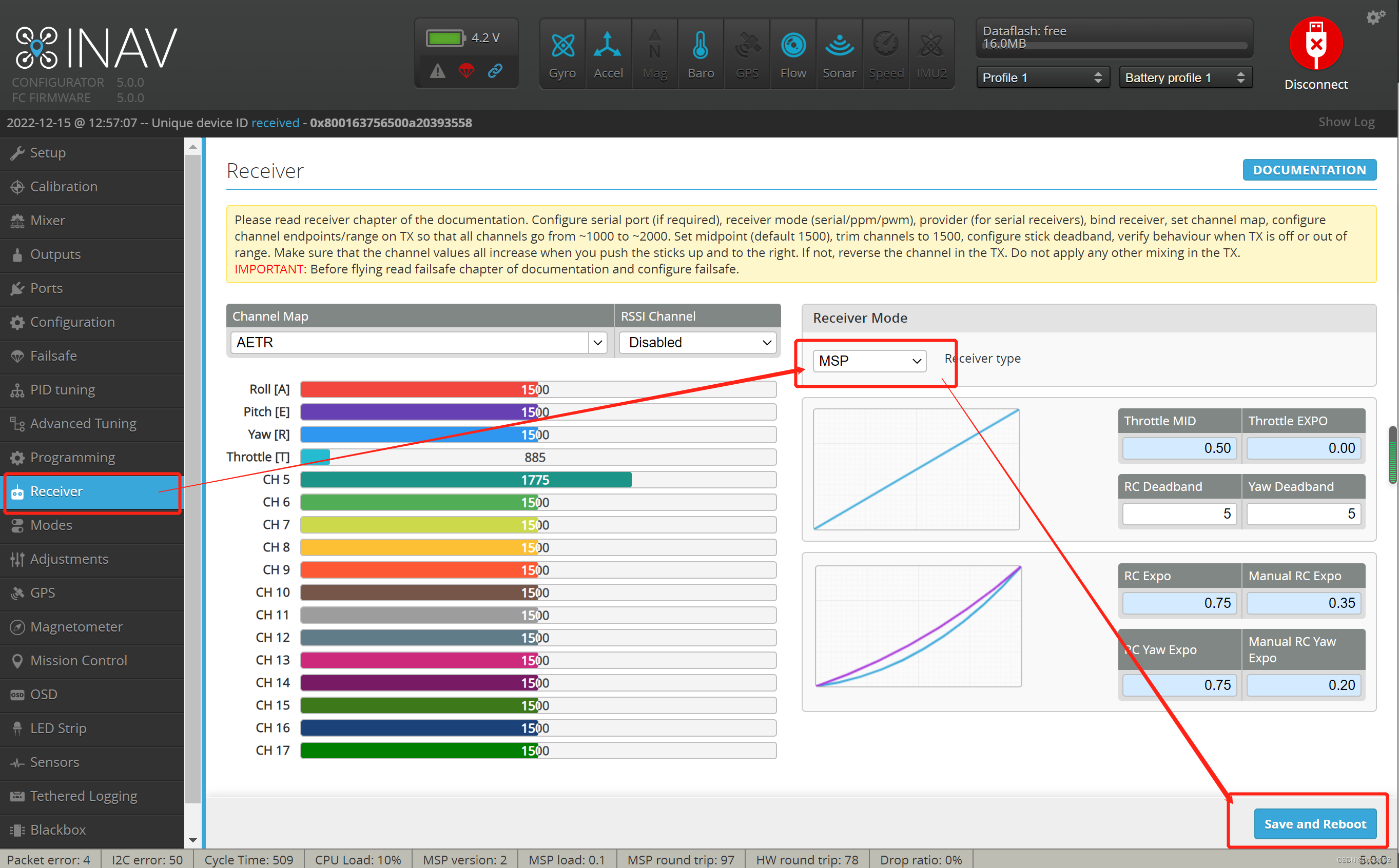Click the blue link status icon
The image size is (1399, 868).
(495, 71)
